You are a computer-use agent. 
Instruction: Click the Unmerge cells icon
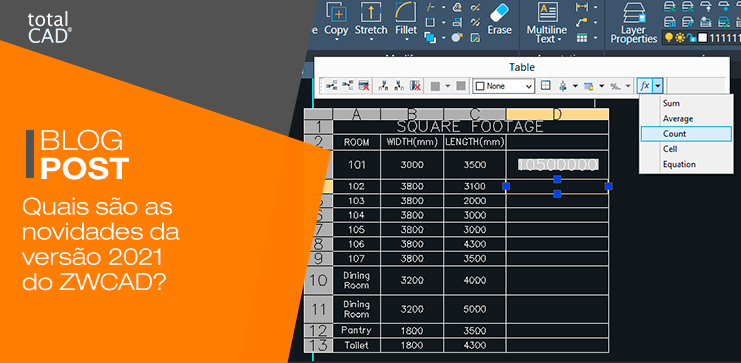(x=461, y=86)
